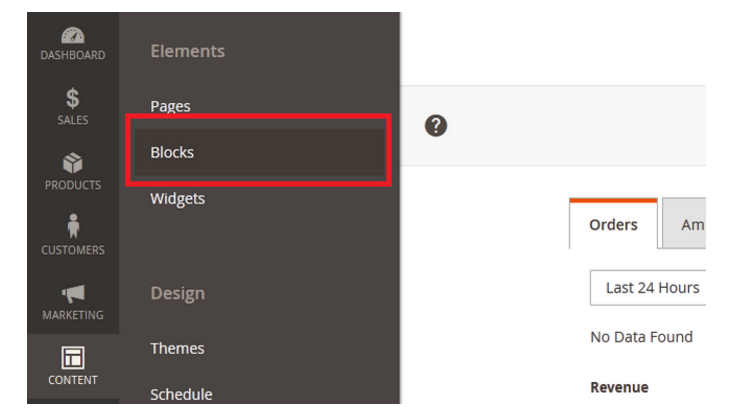
Task: Click the Sales dollar sign icon
Action: 73,98
